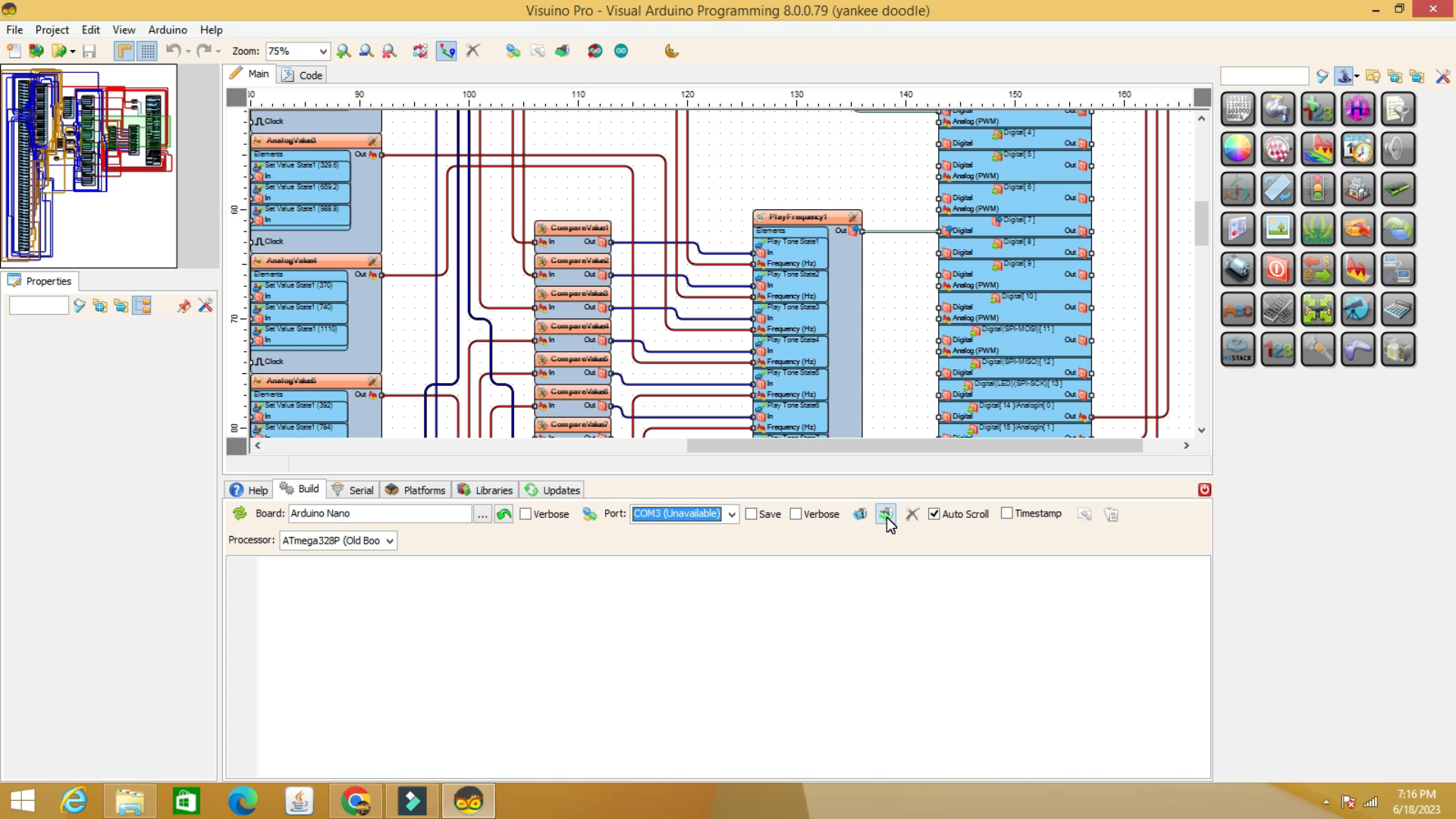The width and height of the screenshot is (1456, 819).
Task: Click the green refresh icon beside Board
Action: (240, 513)
